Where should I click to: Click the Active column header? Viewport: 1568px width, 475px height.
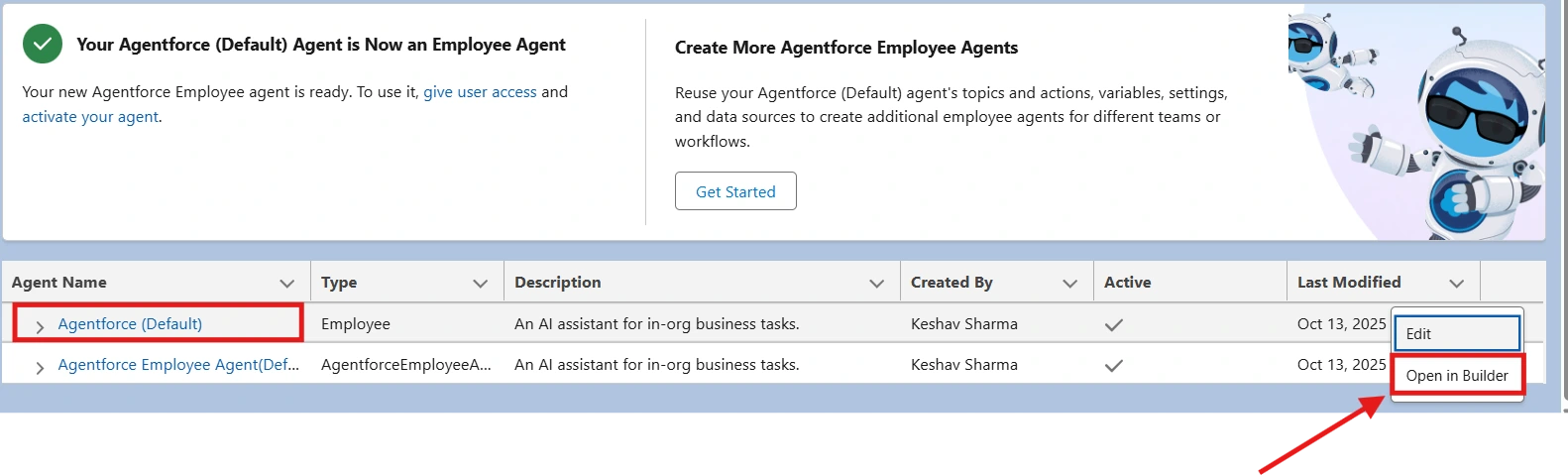click(1128, 283)
